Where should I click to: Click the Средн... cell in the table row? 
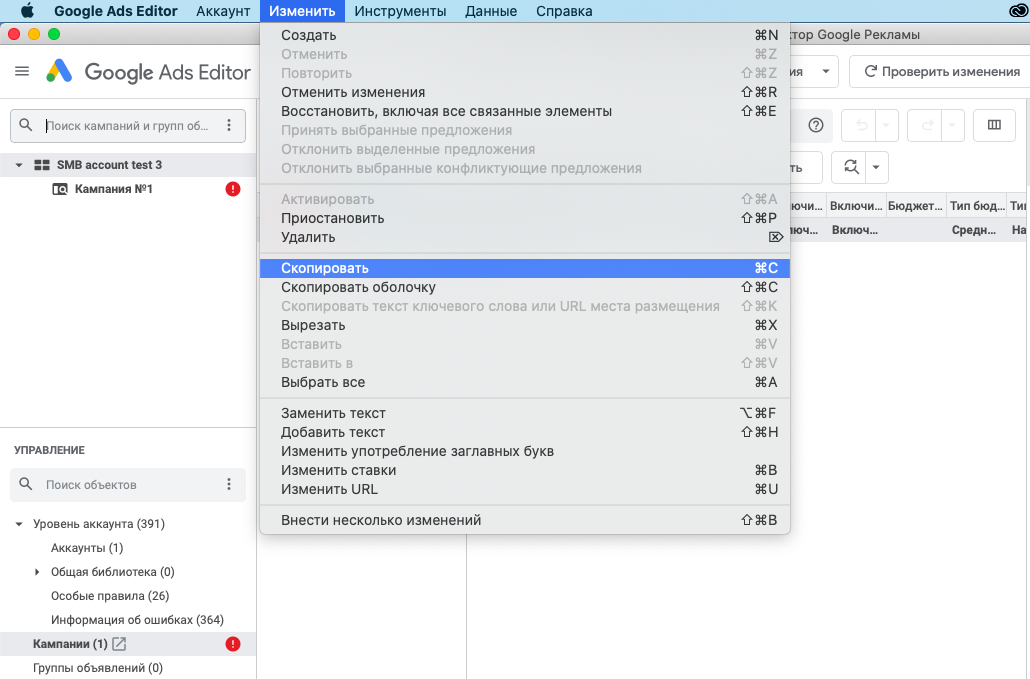tap(974, 230)
